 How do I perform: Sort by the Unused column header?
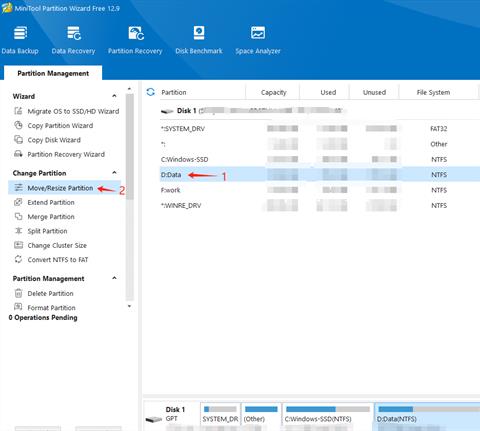[374, 92]
